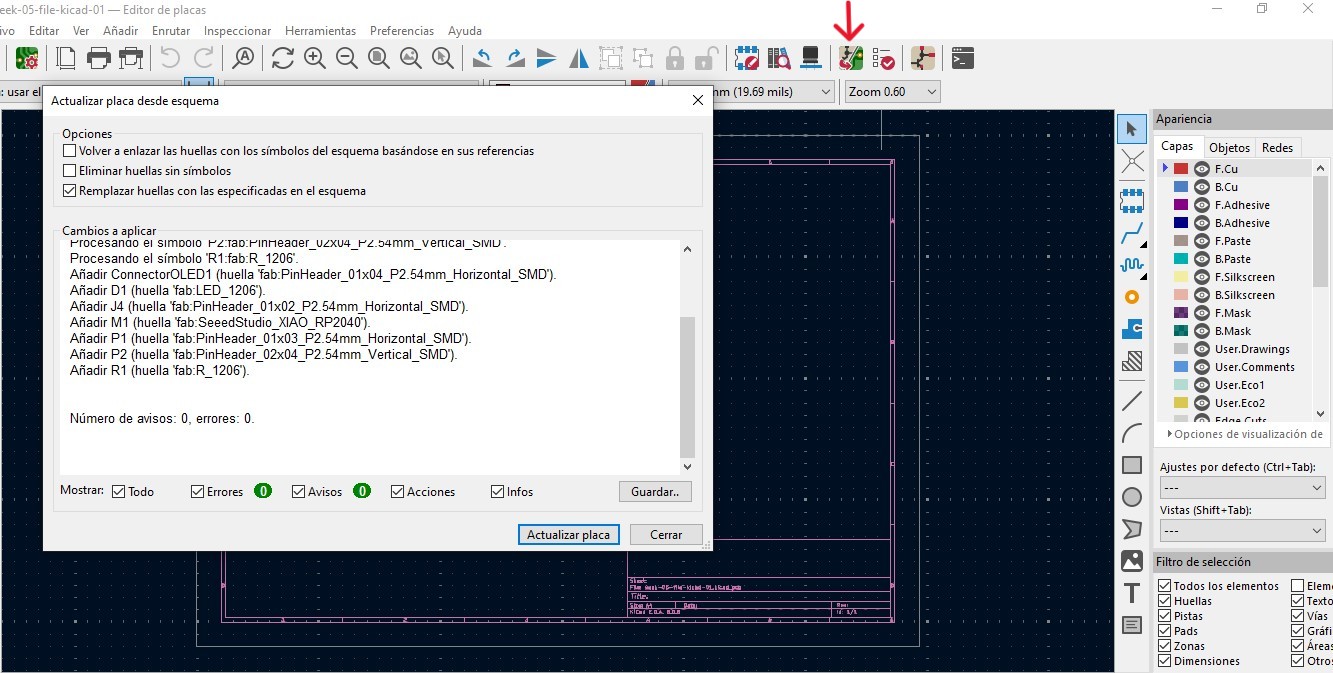Open the schematic editor icon
This screenshot has width=1333, height=673.
coord(923,58)
